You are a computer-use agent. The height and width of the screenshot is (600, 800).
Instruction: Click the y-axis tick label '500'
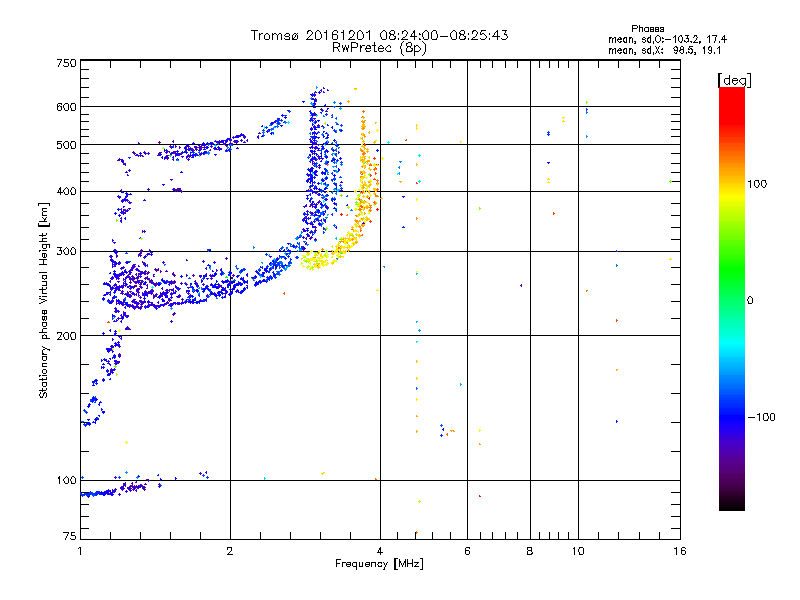[66, 145]
